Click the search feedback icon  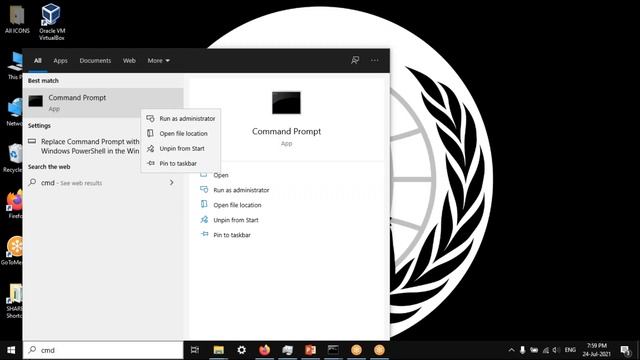[355, 60]
